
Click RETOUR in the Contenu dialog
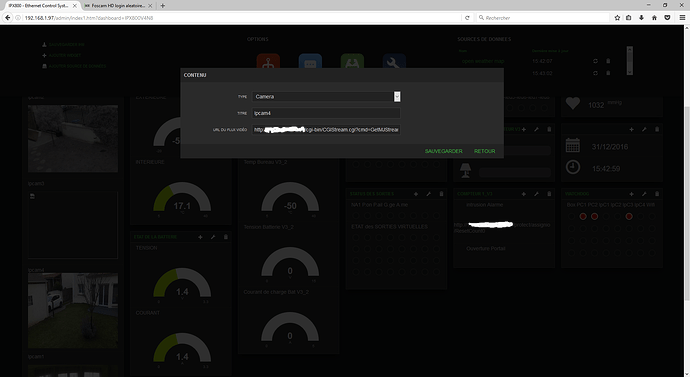point(484,151)
